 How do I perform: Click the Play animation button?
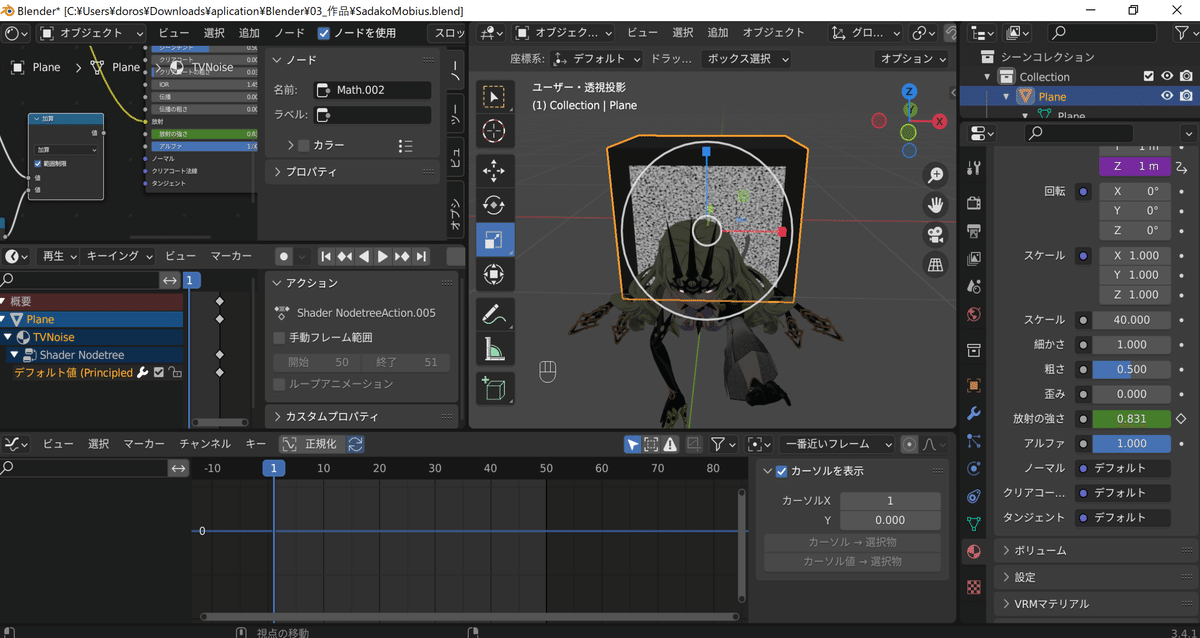[x=383, y=257]
